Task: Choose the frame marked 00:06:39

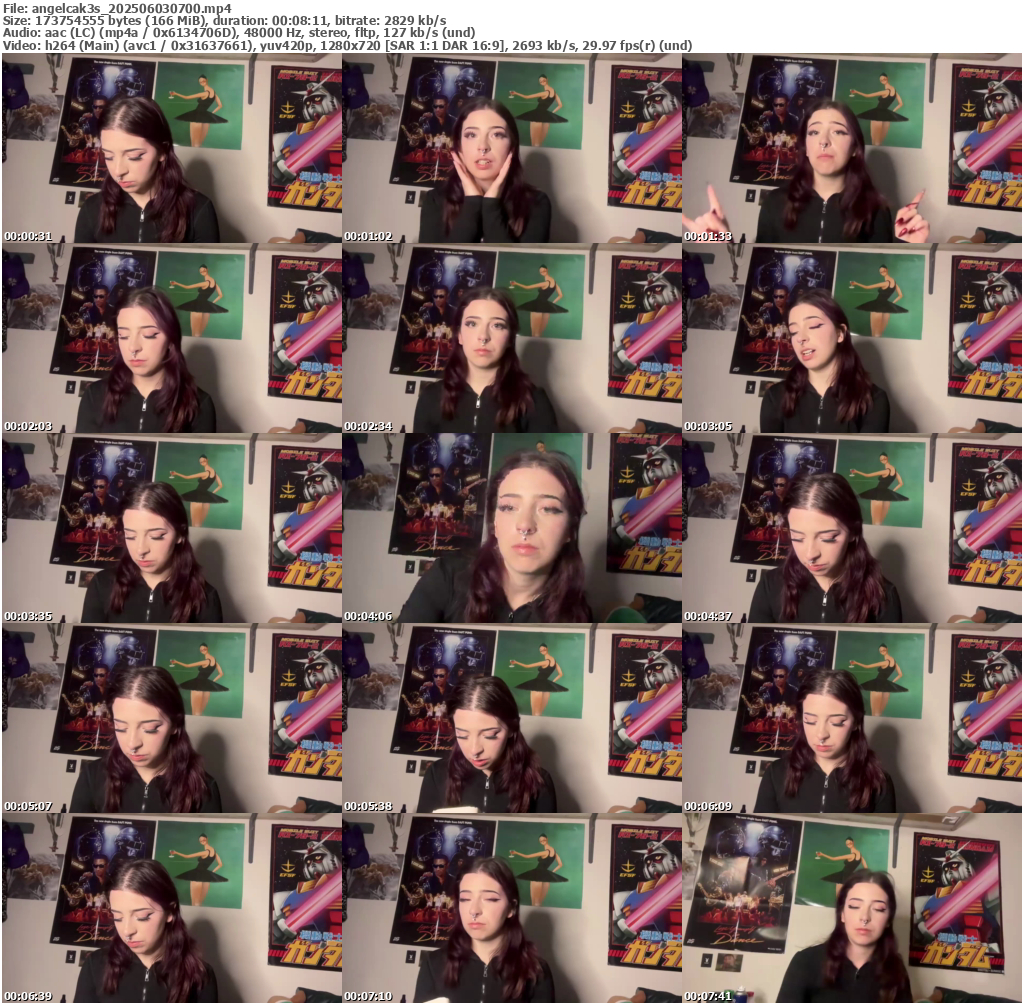Action: 172,908
